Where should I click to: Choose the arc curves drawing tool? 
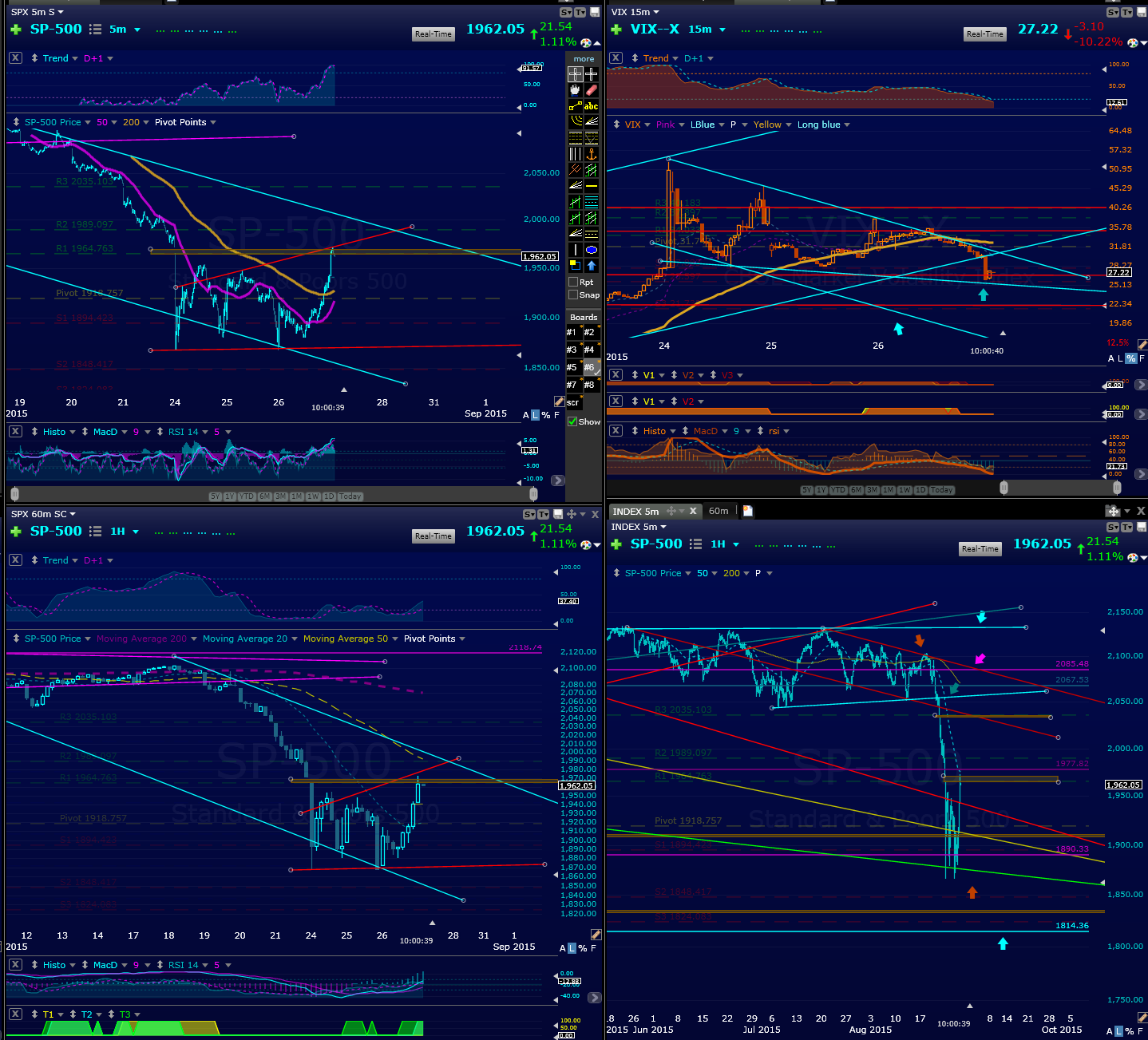576,122
